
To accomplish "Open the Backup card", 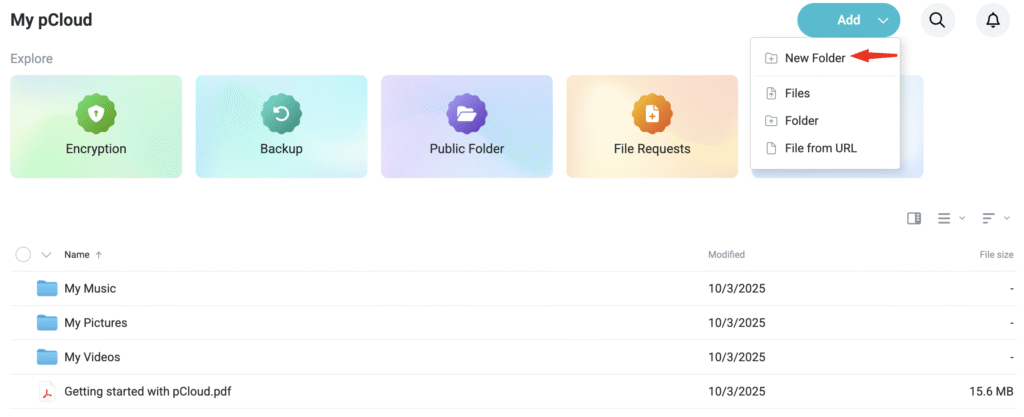I will point(281,126).
